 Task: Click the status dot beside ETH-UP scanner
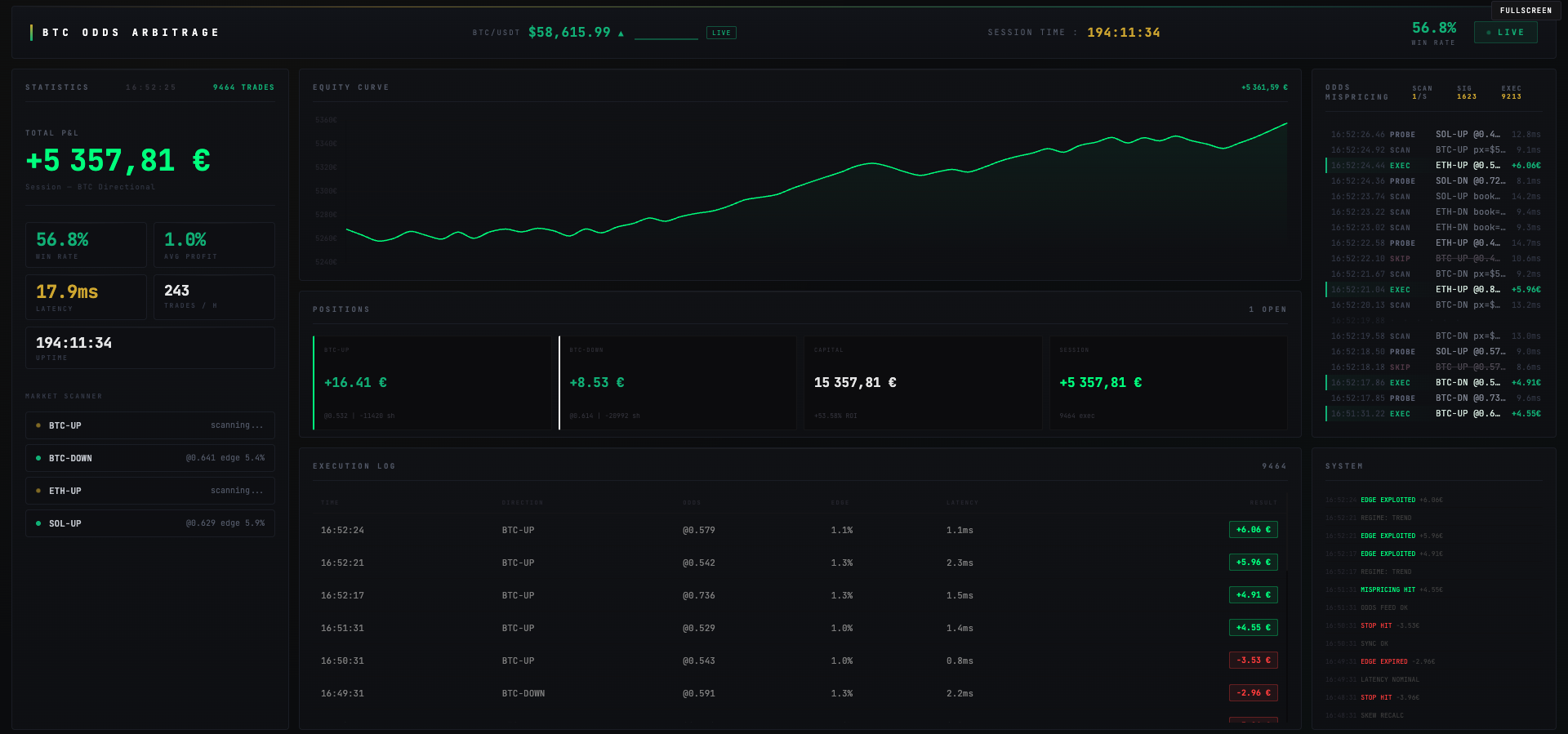click(38, 491)
